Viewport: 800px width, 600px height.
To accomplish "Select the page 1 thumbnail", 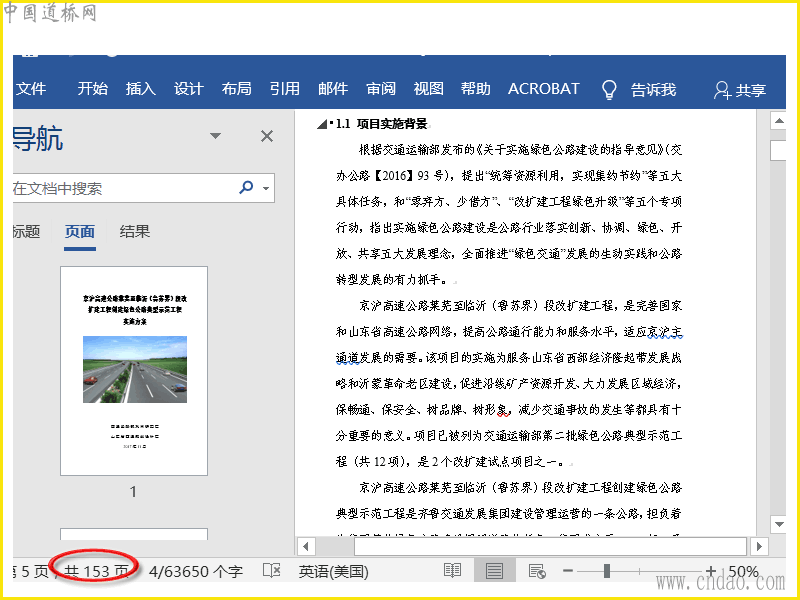I will 134,371.
